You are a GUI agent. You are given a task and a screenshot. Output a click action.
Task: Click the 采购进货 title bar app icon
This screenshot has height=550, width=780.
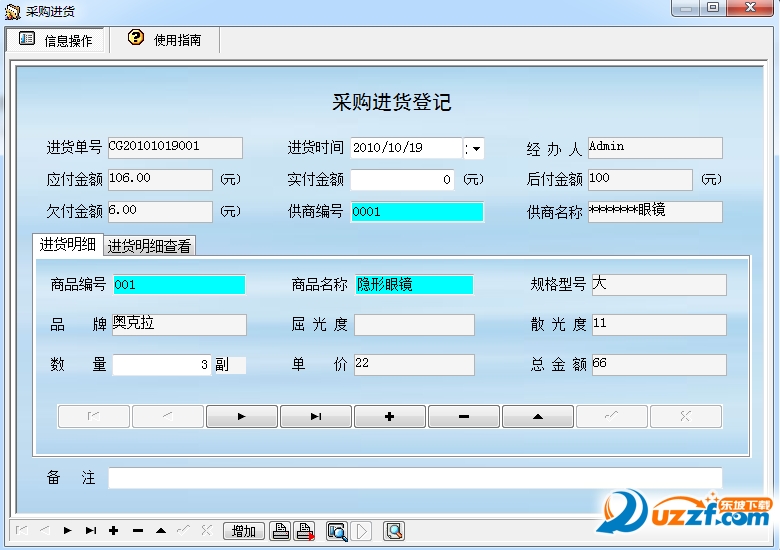pos(12,11)
